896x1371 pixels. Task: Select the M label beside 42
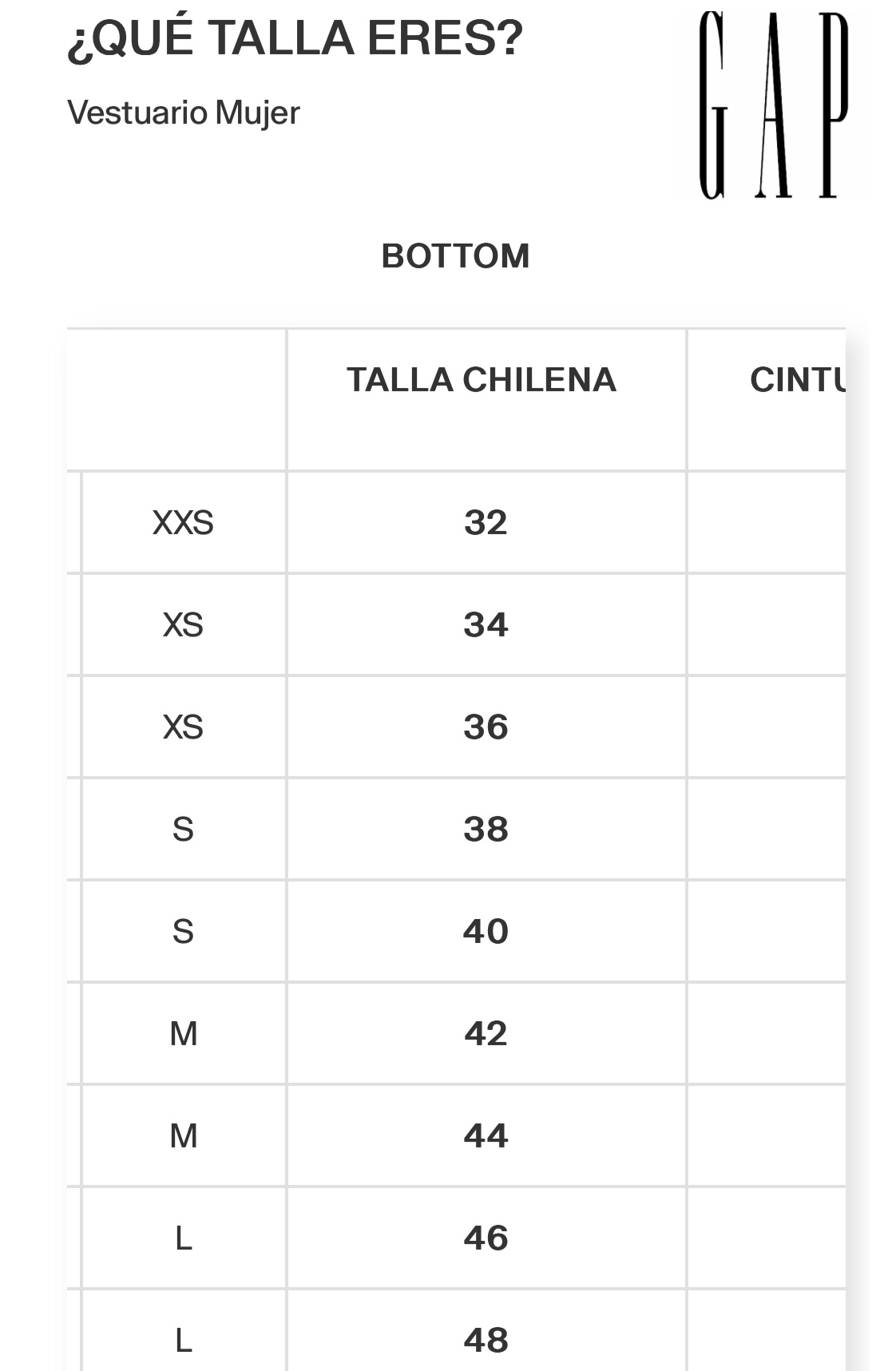coord(184,1034)
